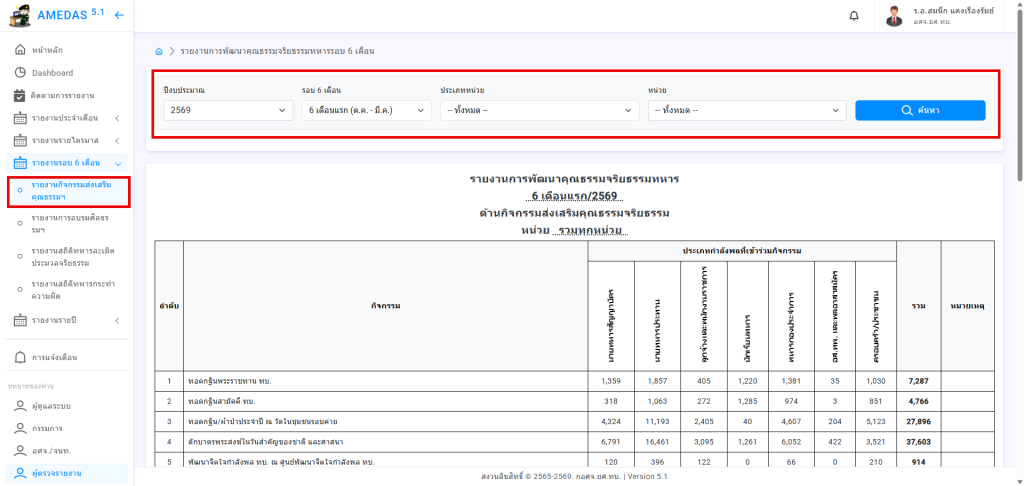Click breadcrumb text รายงานการพัฒนาคุณธรรมจริยธรรมทหารรอบ 6 เดือน
The width and height of the screenshot is (1024, 486).
278,51
